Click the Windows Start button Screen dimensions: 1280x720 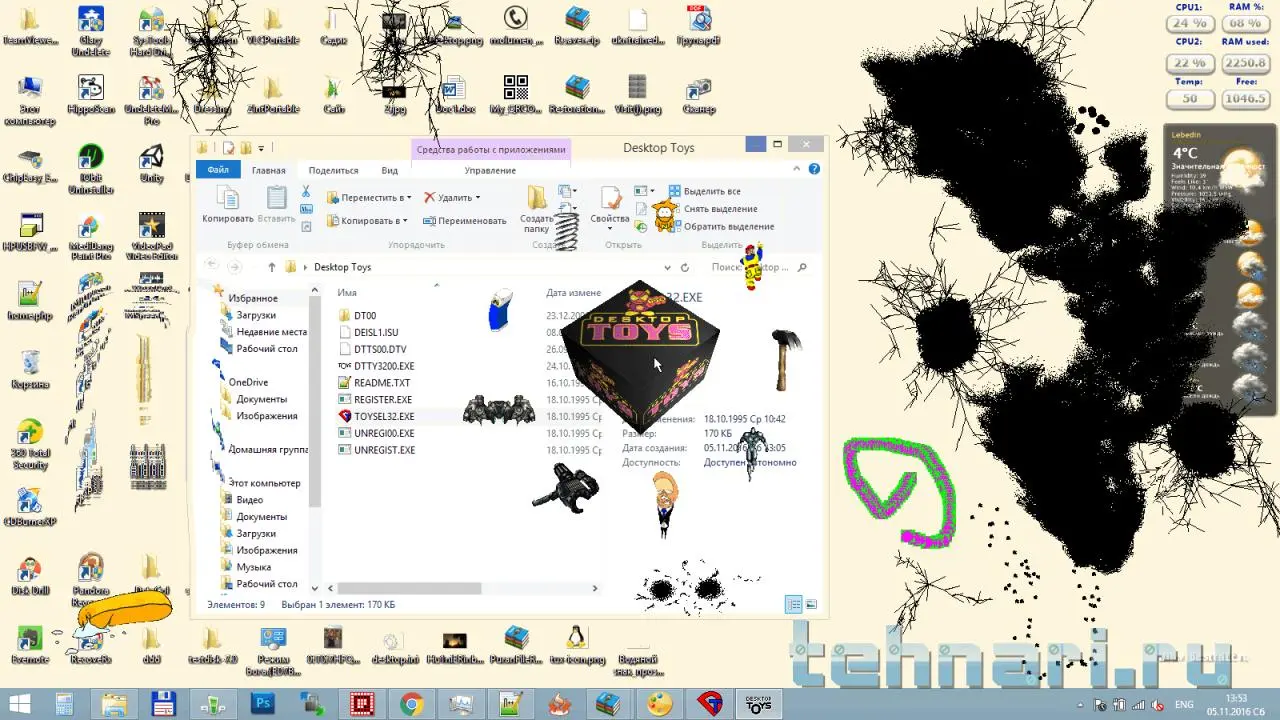coord(18,704)
